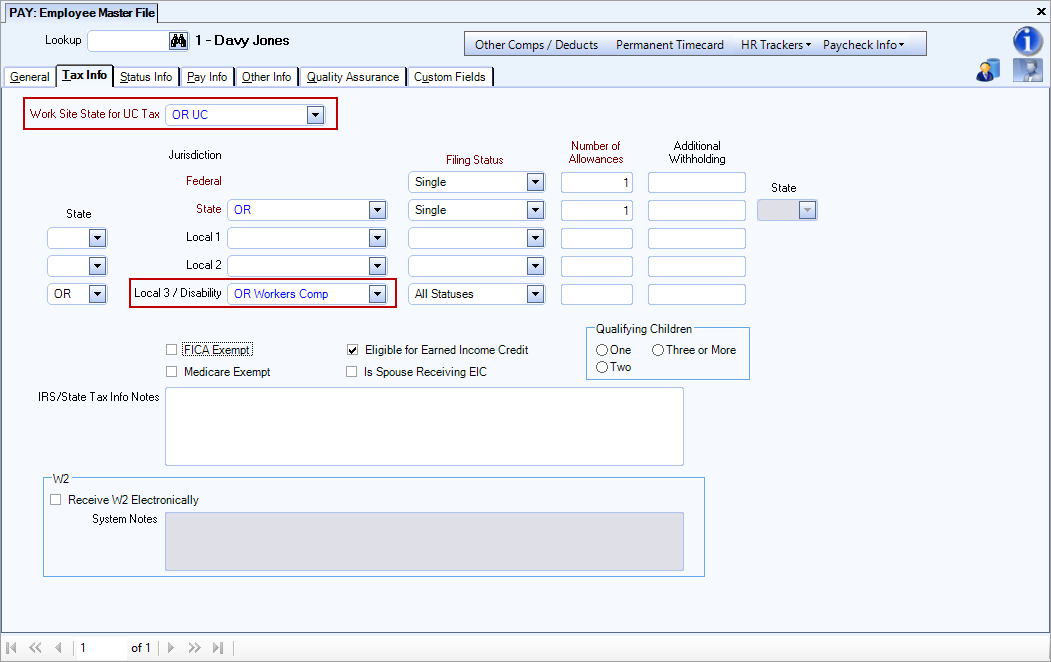Open the blue information icon
1051x662 pixels.
[x=1028, y=41]
